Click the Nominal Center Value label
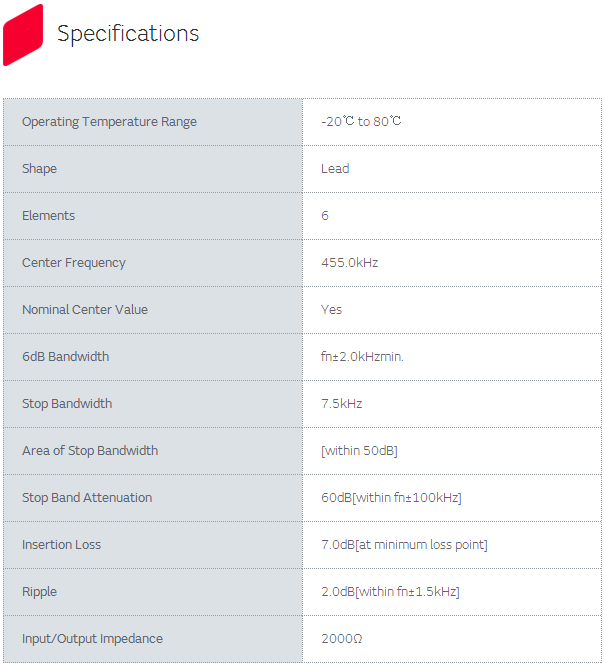 point(84,310)
